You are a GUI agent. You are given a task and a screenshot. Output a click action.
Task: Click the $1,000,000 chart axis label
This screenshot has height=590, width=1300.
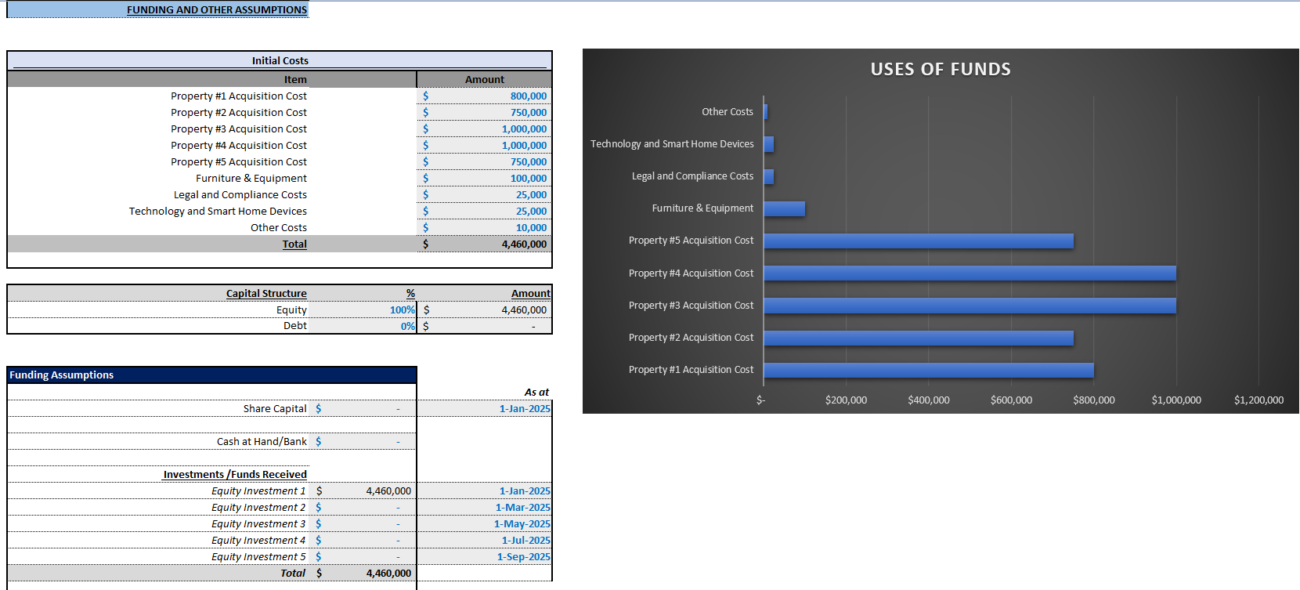1176,400
